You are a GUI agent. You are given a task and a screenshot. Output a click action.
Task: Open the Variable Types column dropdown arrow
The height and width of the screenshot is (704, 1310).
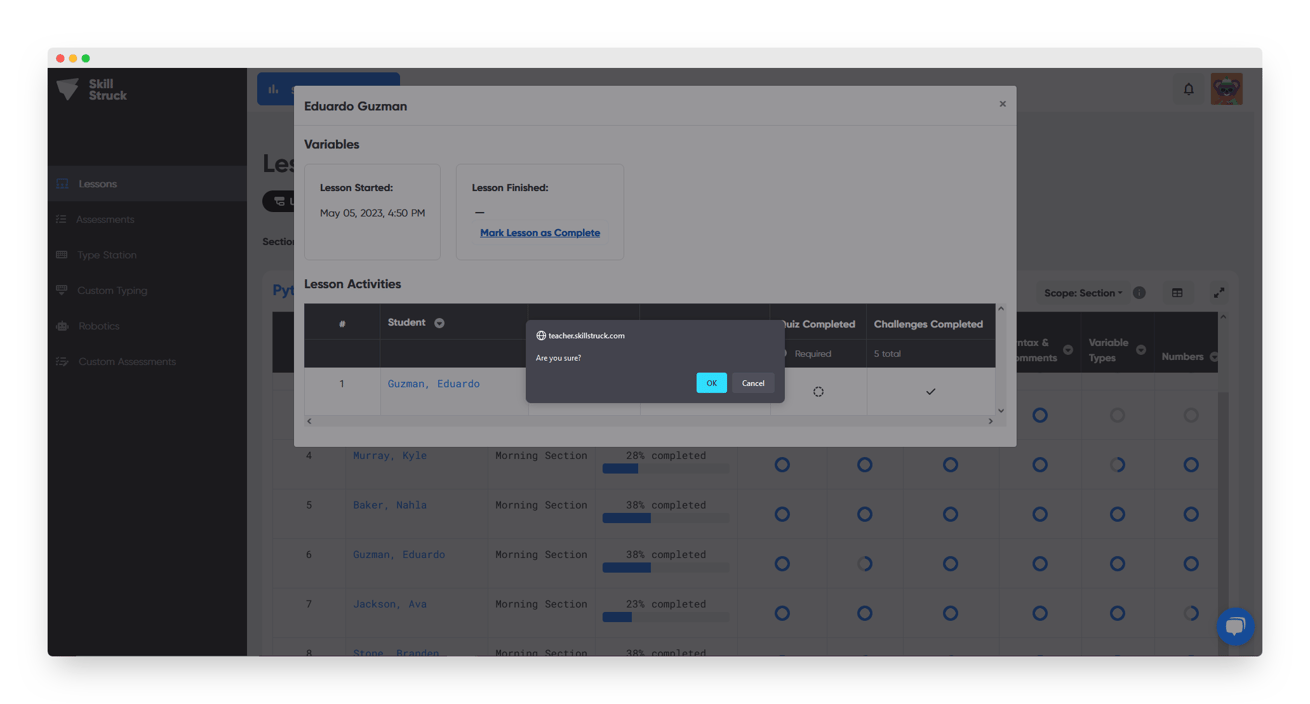pos(1141,350)
